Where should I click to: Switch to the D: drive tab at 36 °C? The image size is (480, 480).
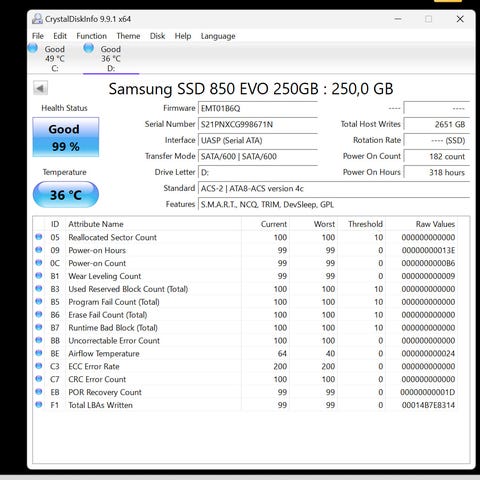tap(111, 58)
